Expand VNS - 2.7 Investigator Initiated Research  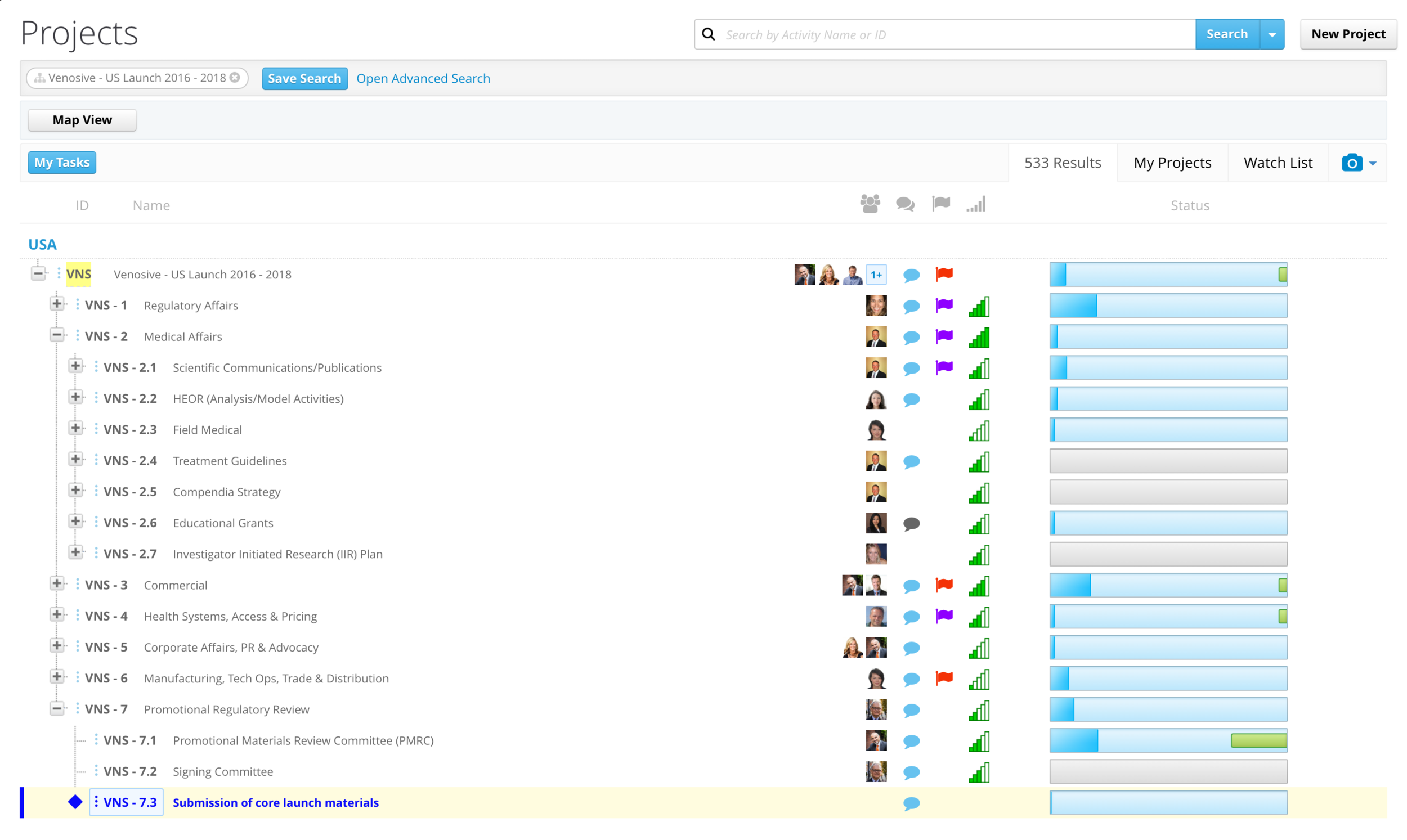pyautogui.click(x=75, y=552)
